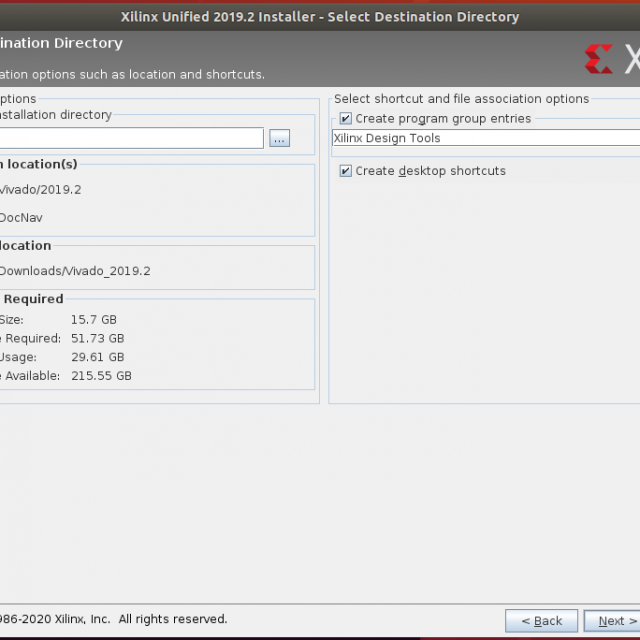Click the Xilinx Design Tools name field
The width and height of the screenshot is (640, 640).
(485, 139)
